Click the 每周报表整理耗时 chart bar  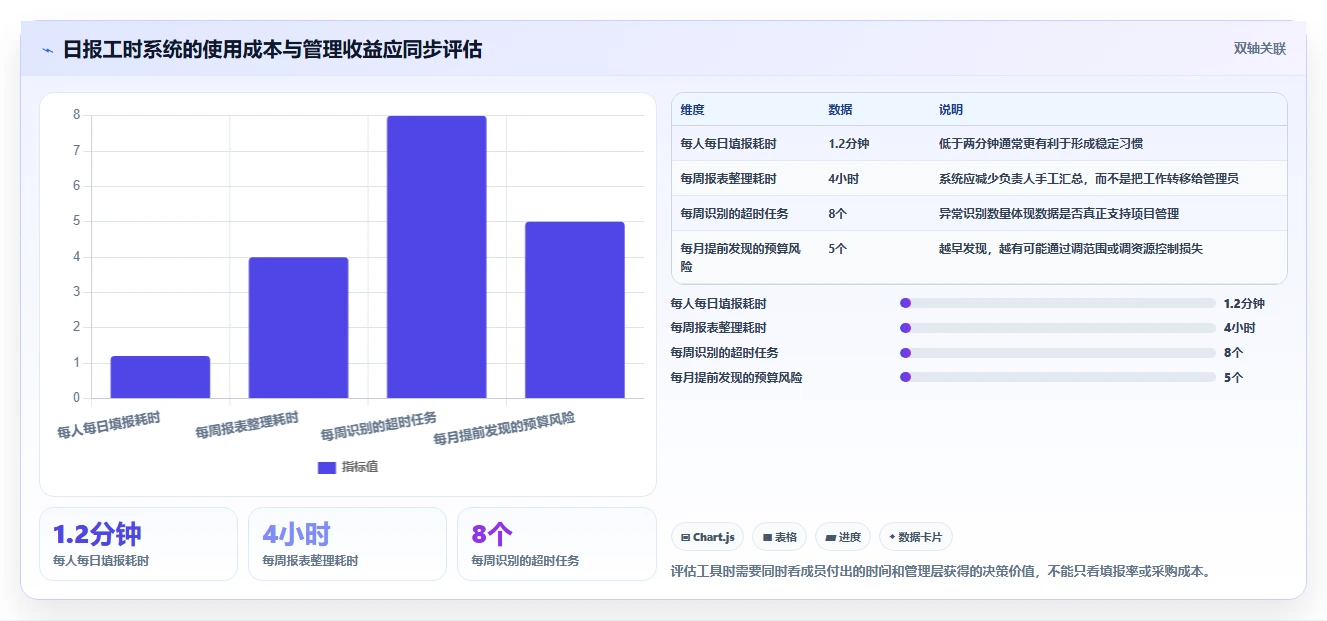[298, 328]
